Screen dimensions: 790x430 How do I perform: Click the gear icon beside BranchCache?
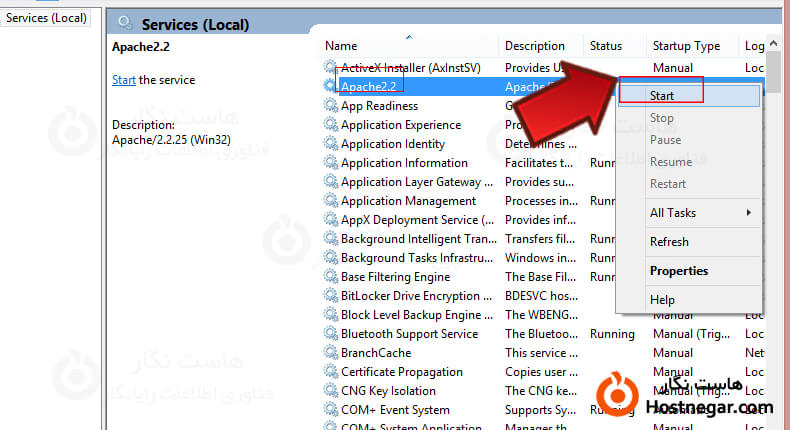331,353
